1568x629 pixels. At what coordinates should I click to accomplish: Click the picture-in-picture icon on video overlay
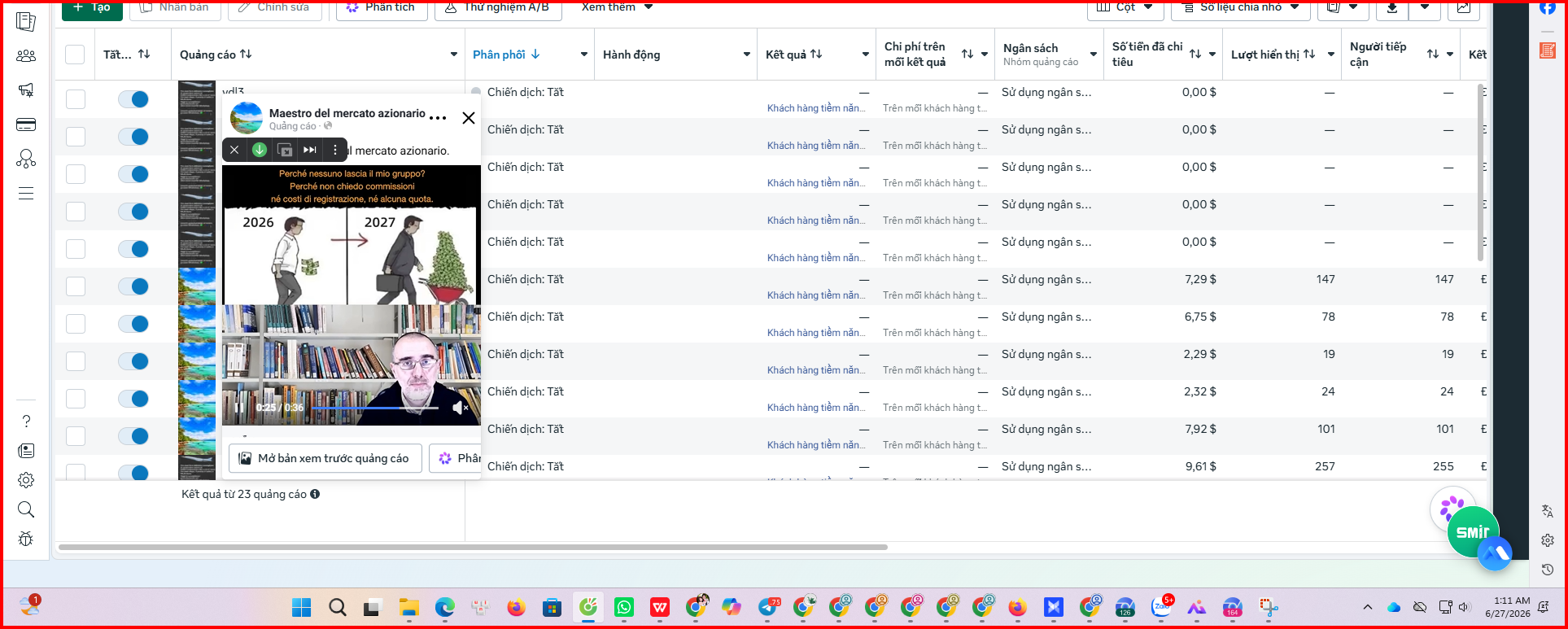tap(285, 150)
